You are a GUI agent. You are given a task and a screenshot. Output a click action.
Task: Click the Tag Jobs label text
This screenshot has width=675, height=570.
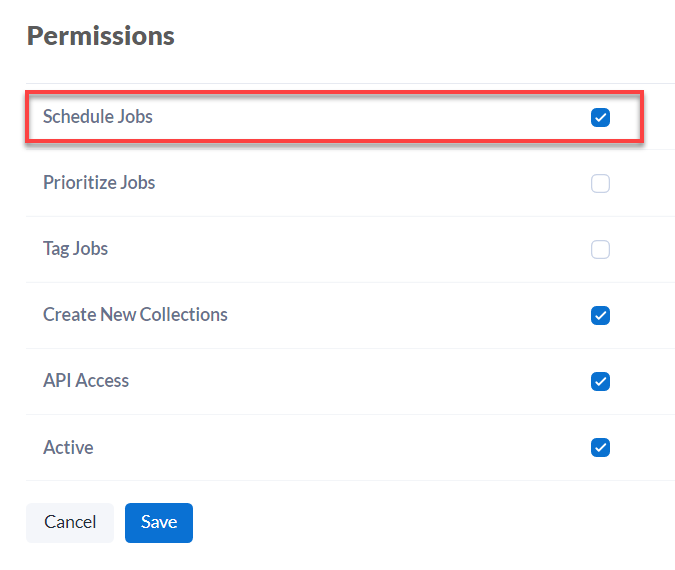coord(75,249)
